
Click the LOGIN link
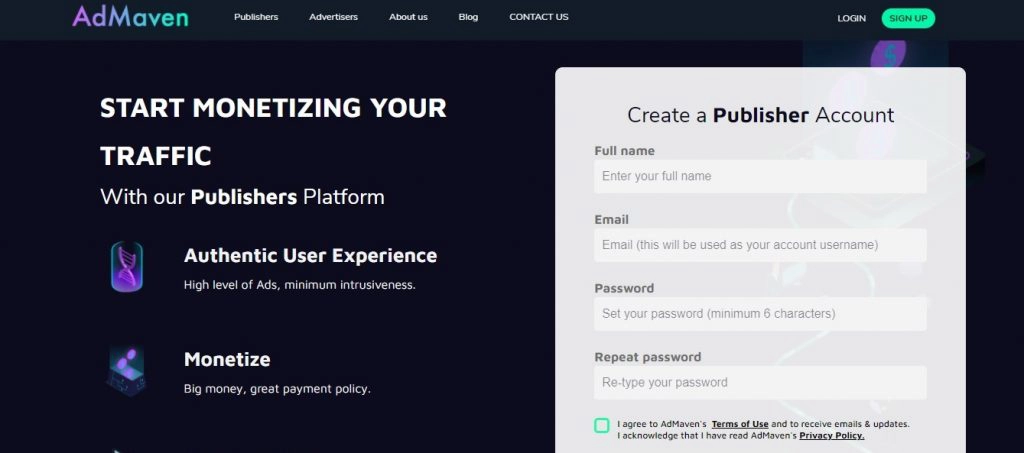[852, 18]
